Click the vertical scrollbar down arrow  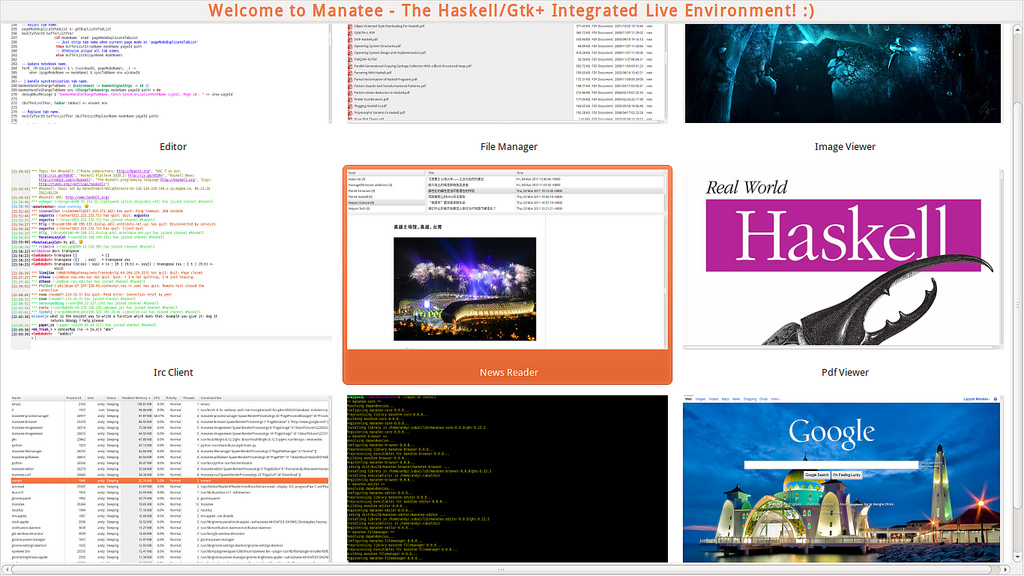tap(1017, 558)
